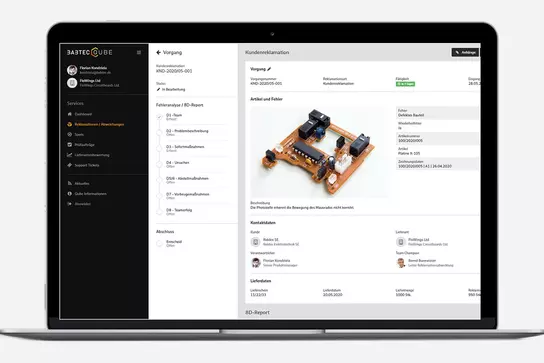Open Lieferant FixWings Ltd company icon
This screenshot has height=363, width=544.
(401, 242)
